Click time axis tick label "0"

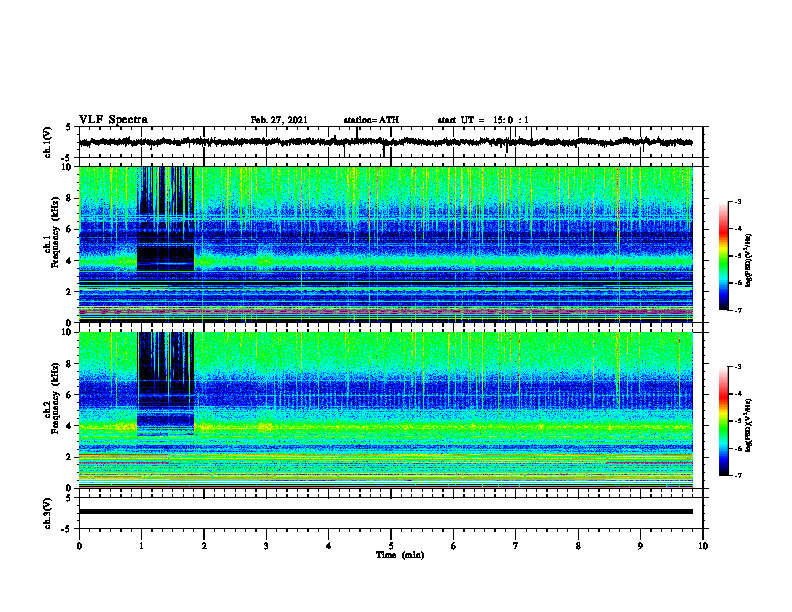coord(79,546)
